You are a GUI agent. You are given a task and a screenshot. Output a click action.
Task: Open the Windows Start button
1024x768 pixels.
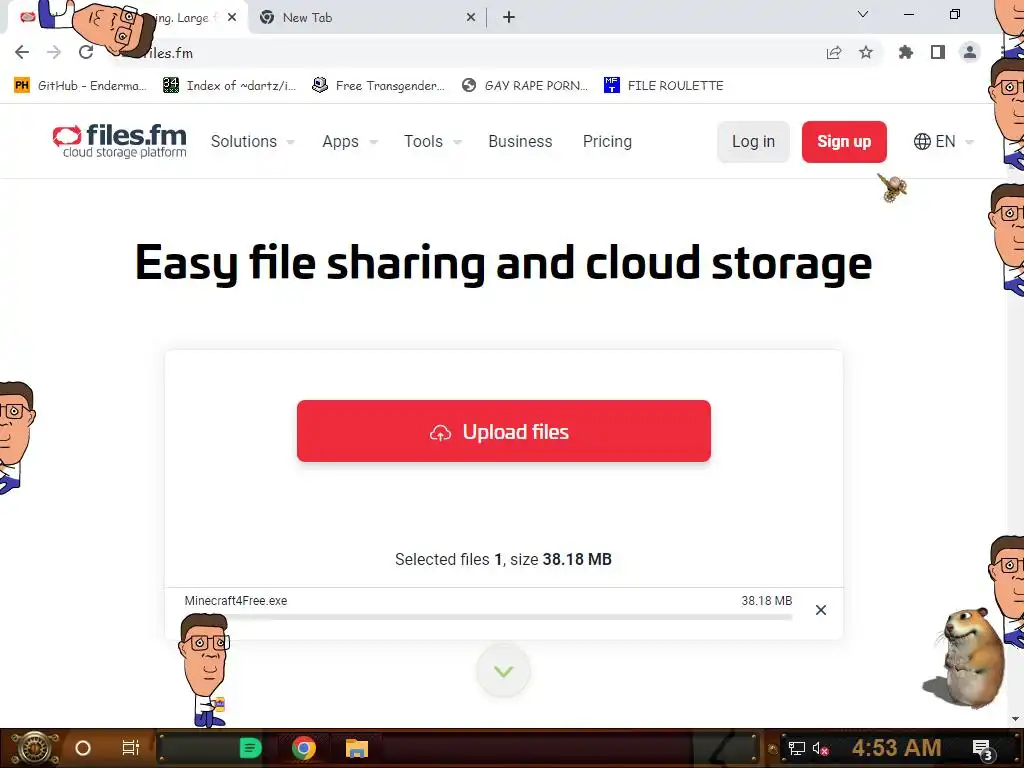pos(35,748)
